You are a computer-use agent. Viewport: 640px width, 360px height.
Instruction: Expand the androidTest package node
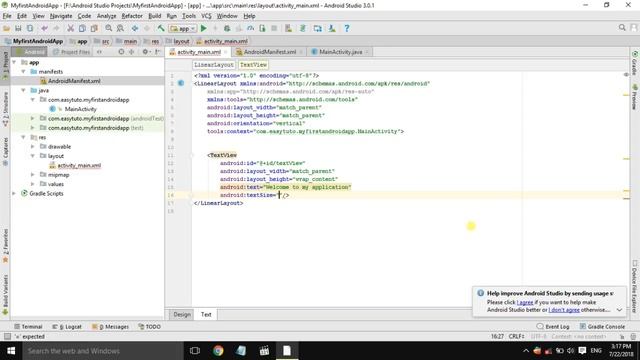point(33,118)
